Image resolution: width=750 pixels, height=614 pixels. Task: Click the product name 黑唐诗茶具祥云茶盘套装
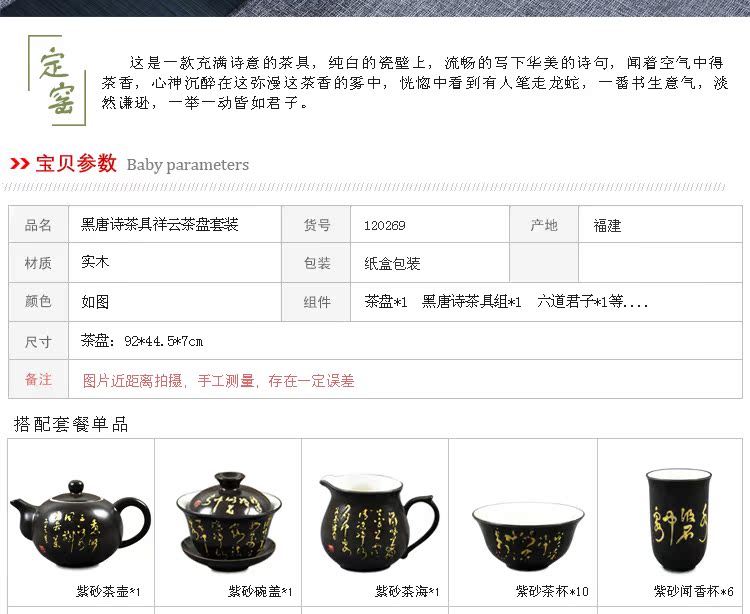point(160,224)
